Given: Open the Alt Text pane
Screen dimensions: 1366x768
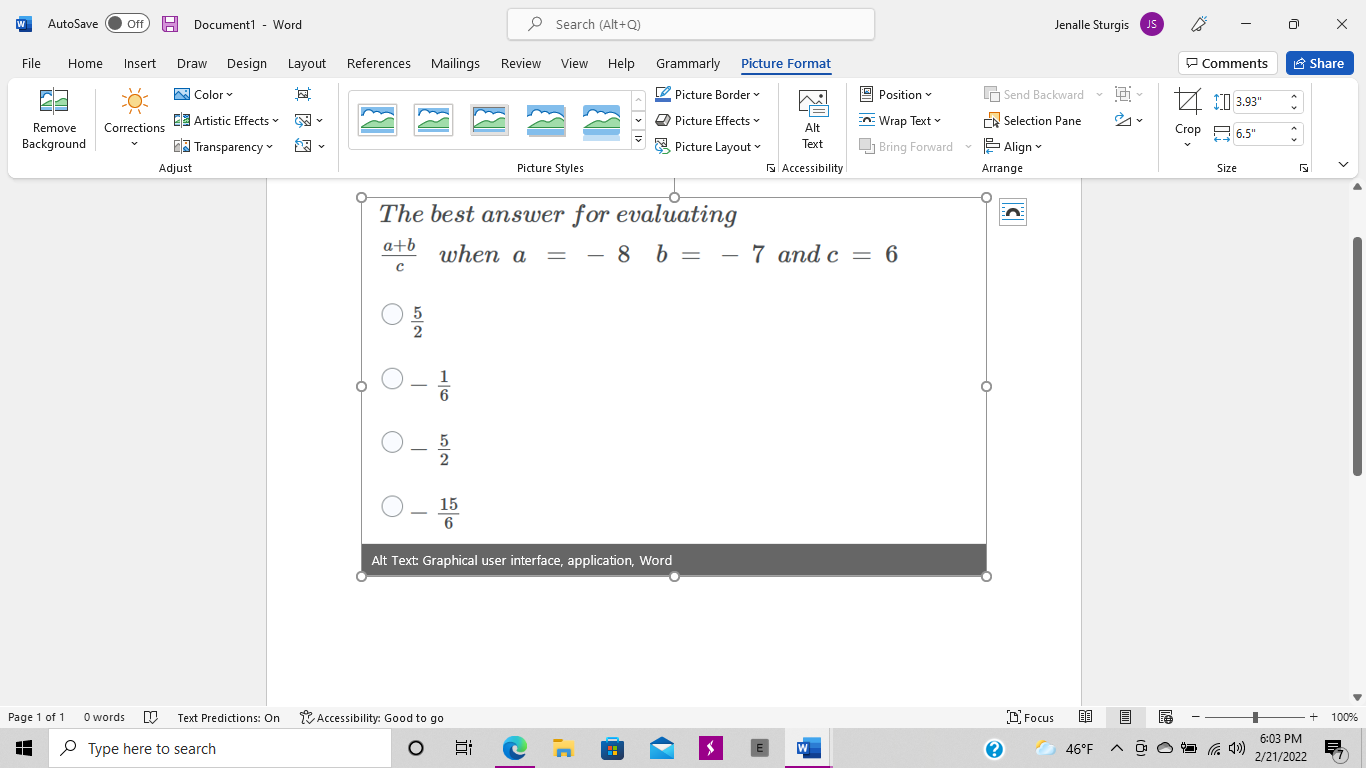Looking at the screenshot, I should tap(812, 119).
